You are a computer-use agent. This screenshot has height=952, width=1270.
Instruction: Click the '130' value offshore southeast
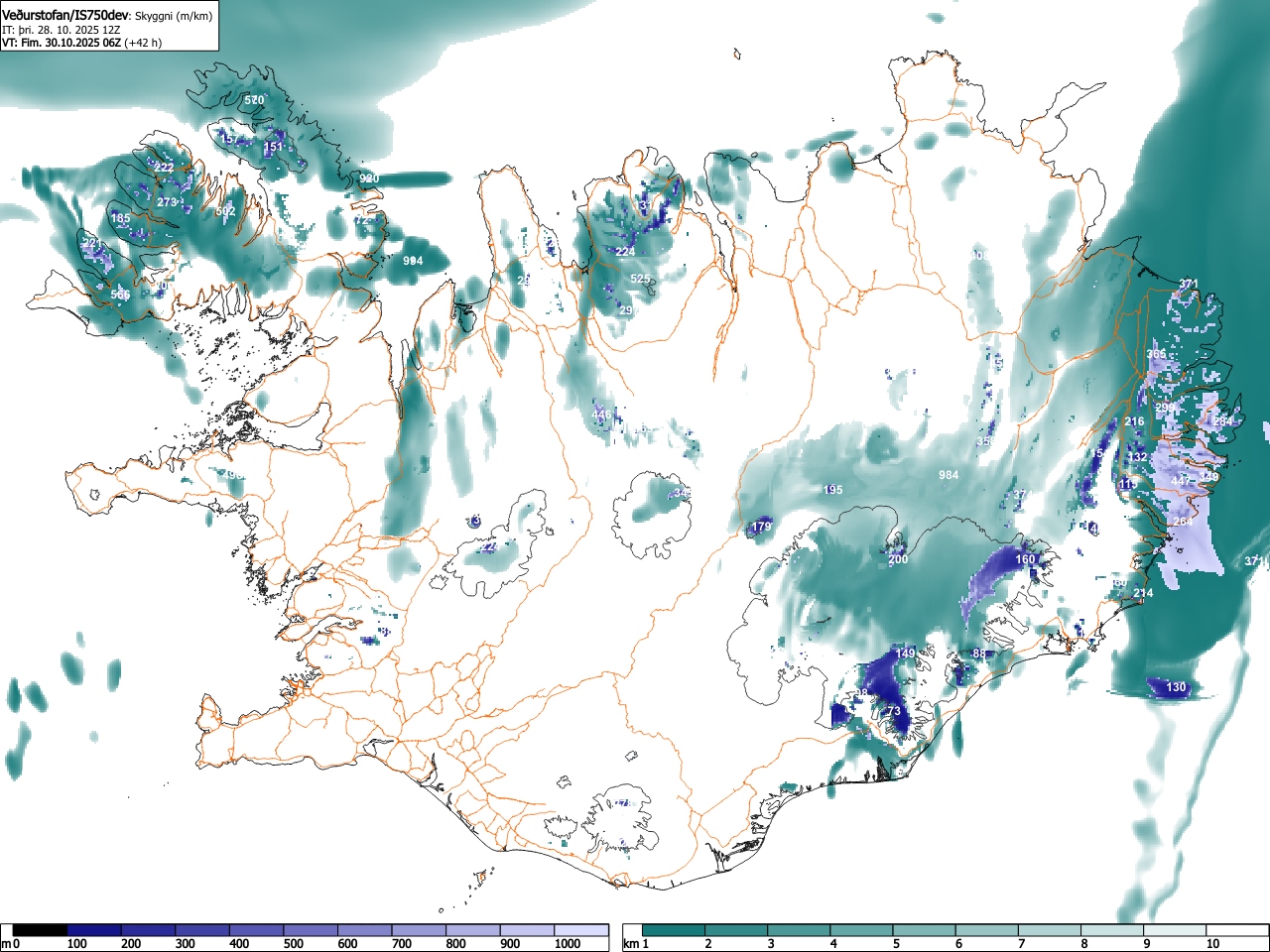1176,687
